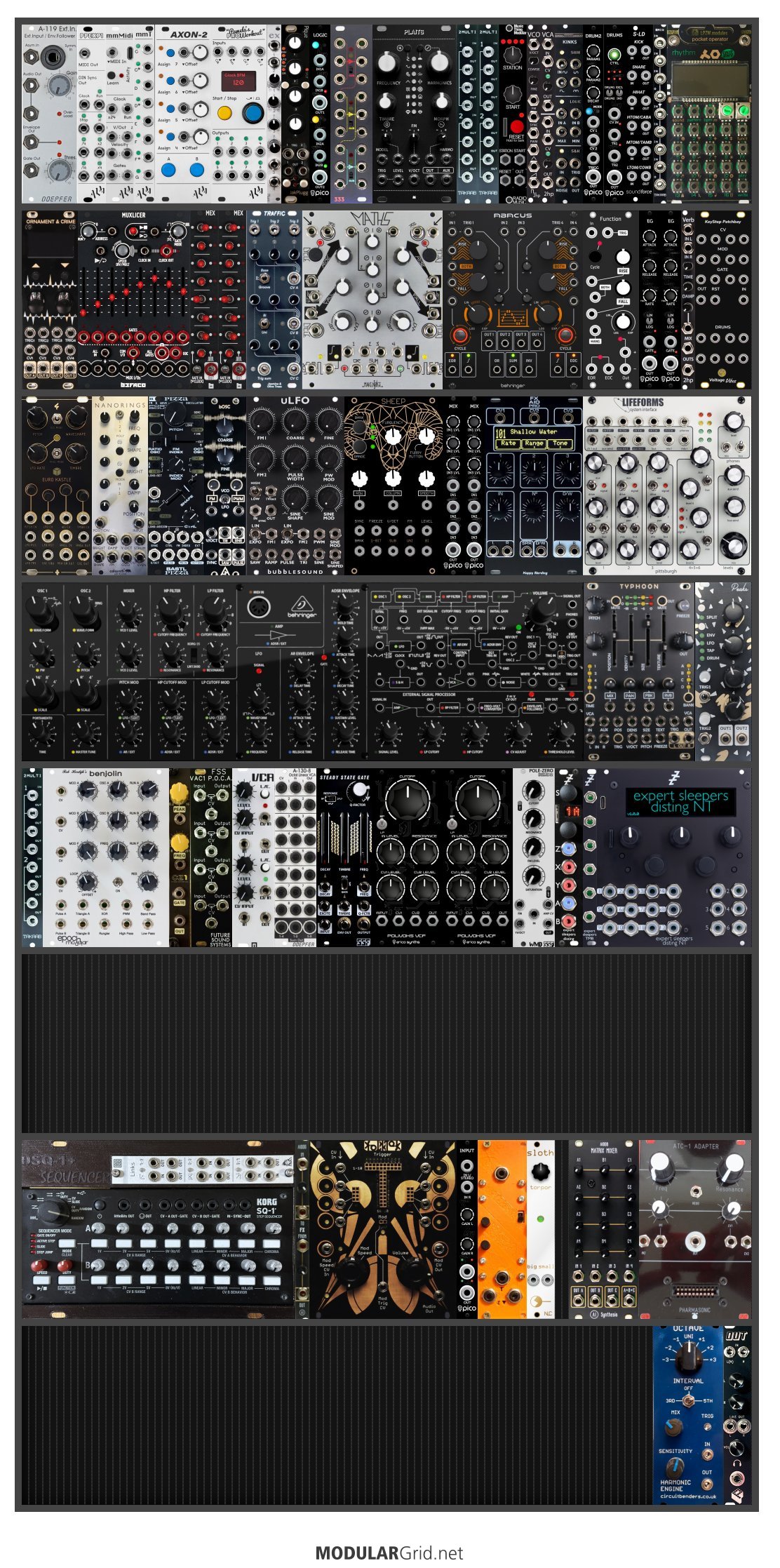Viewport: 780px width, 1568px height.
Task: Select the Doepfer A-130-8 octal VCA
Action: (295, 858)
